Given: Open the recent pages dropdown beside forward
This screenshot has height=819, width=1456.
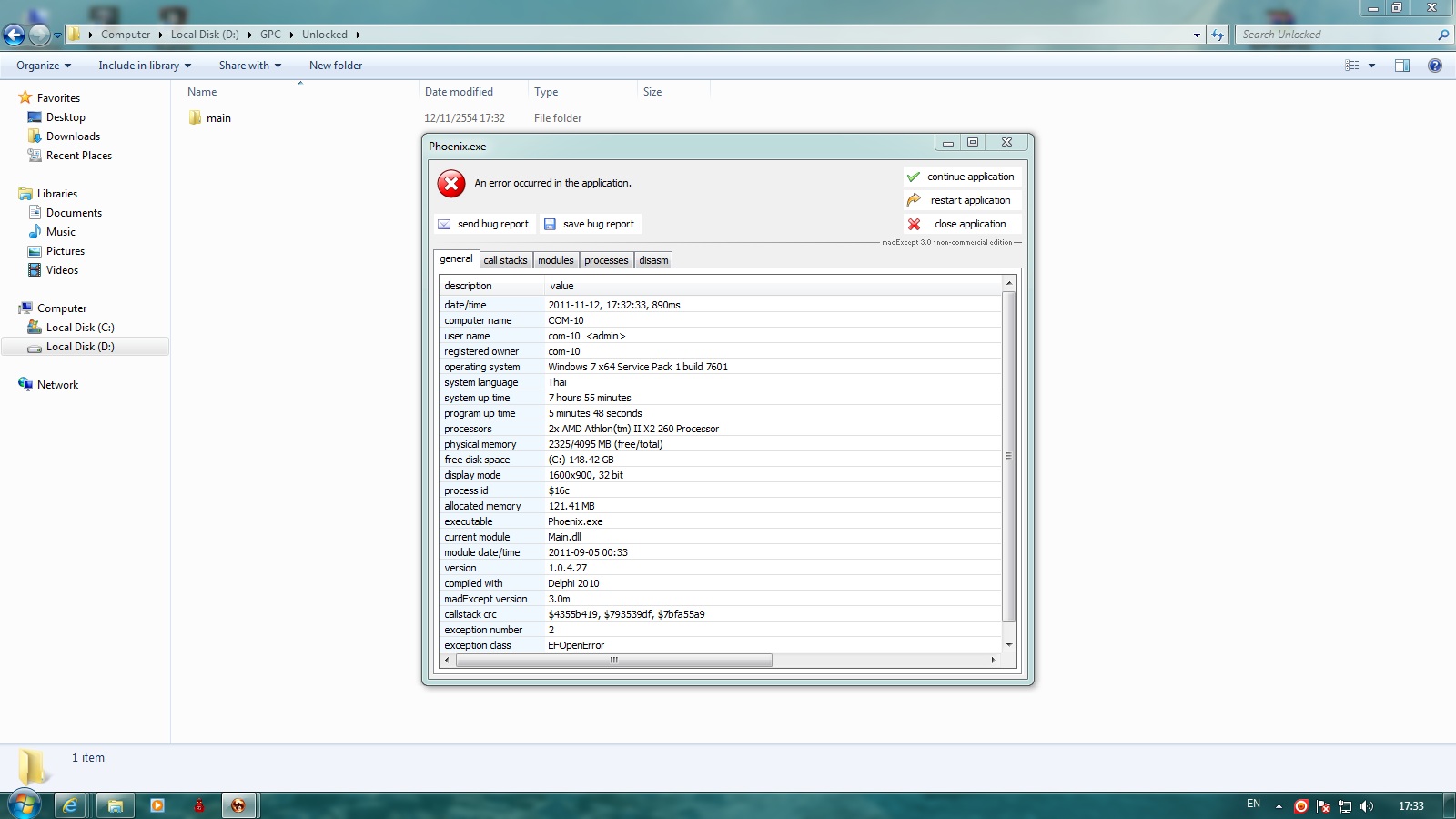Looking at the screenshot, I should pos(57,35).
